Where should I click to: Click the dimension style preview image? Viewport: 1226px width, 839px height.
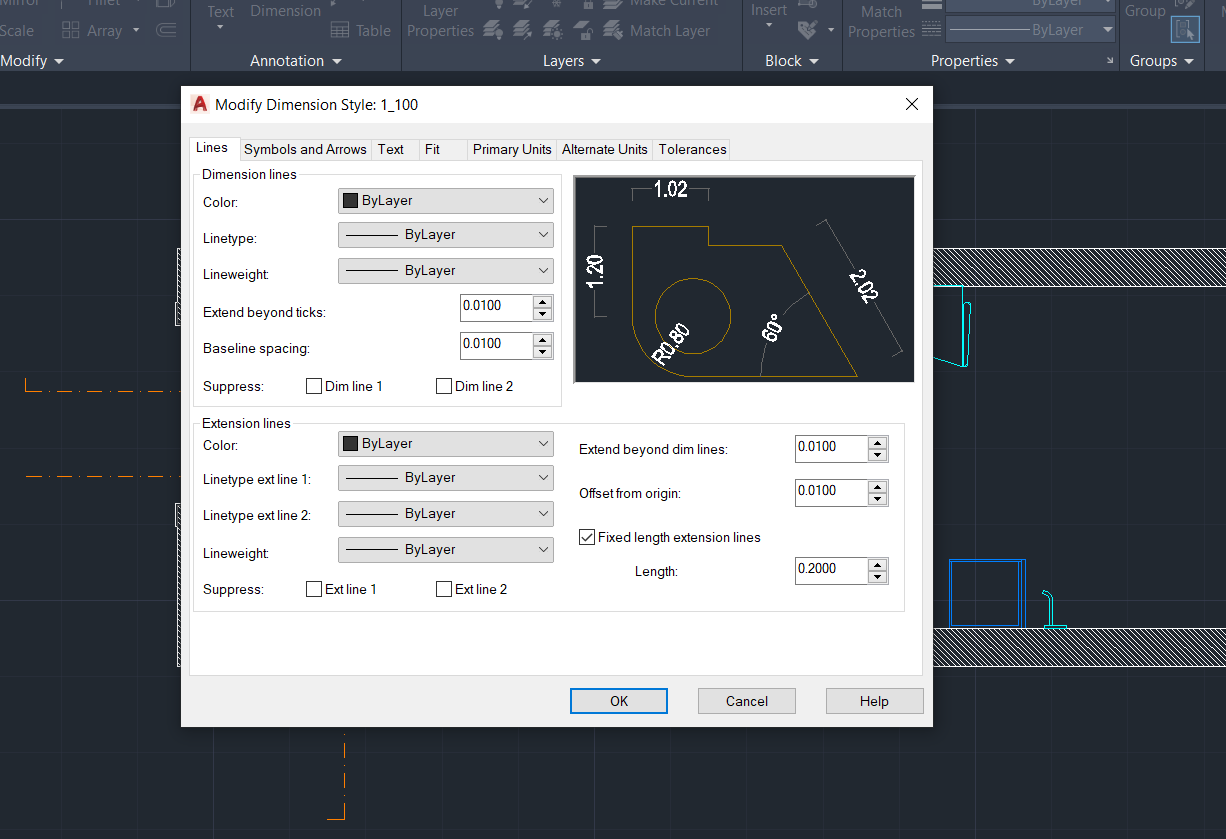point(744,279)
